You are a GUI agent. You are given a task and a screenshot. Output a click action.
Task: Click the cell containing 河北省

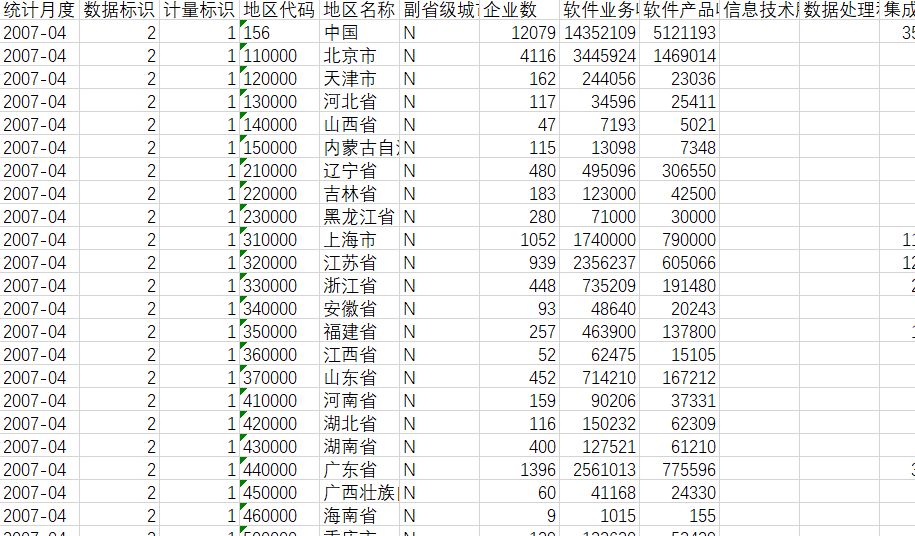coord(359,101)
